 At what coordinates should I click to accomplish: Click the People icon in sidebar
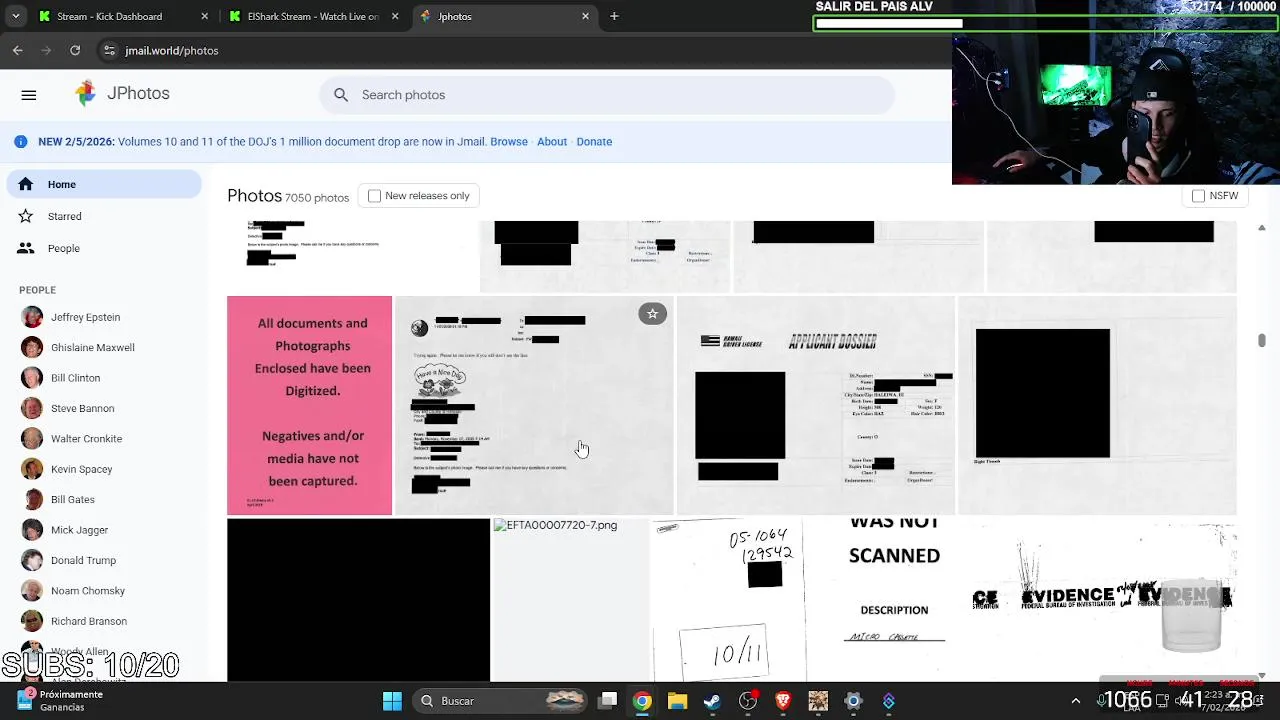pos(26,248)
